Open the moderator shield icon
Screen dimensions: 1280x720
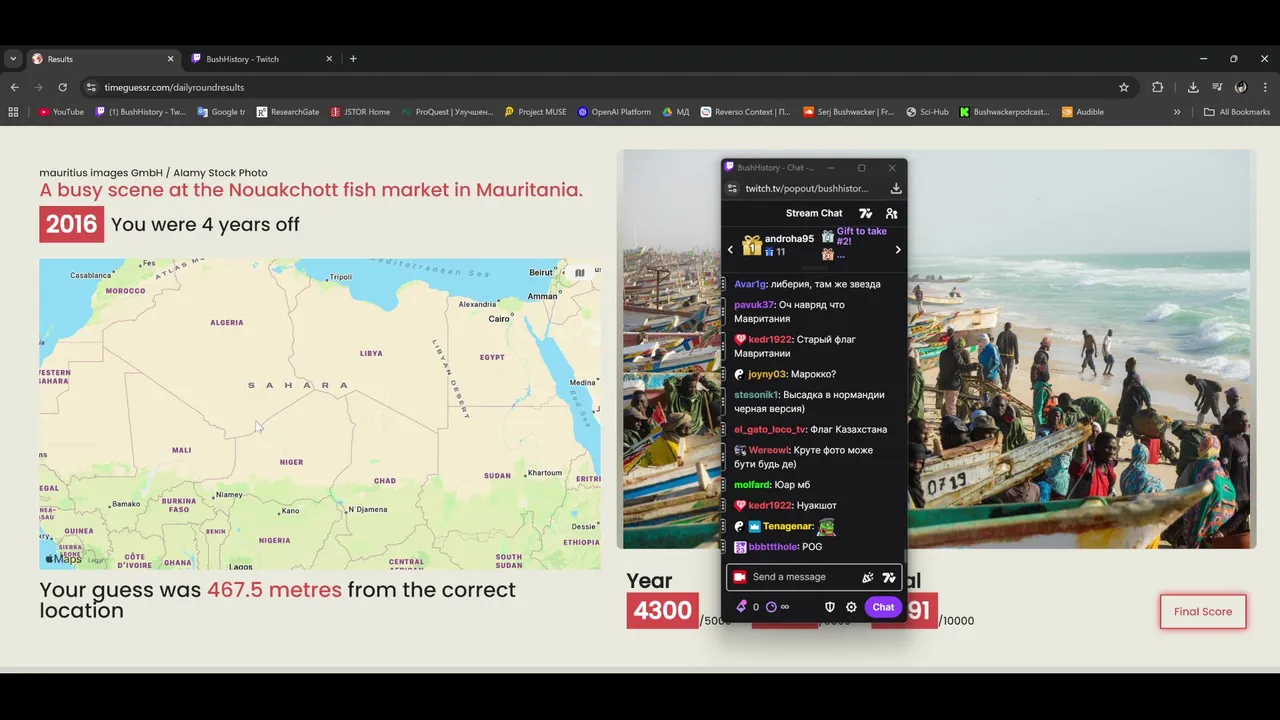pos(830,607)
